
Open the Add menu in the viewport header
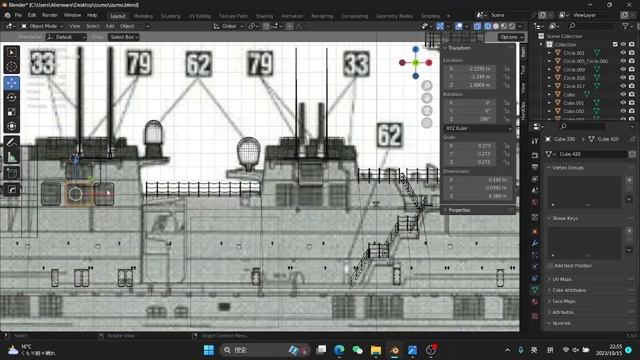(110, 26)
